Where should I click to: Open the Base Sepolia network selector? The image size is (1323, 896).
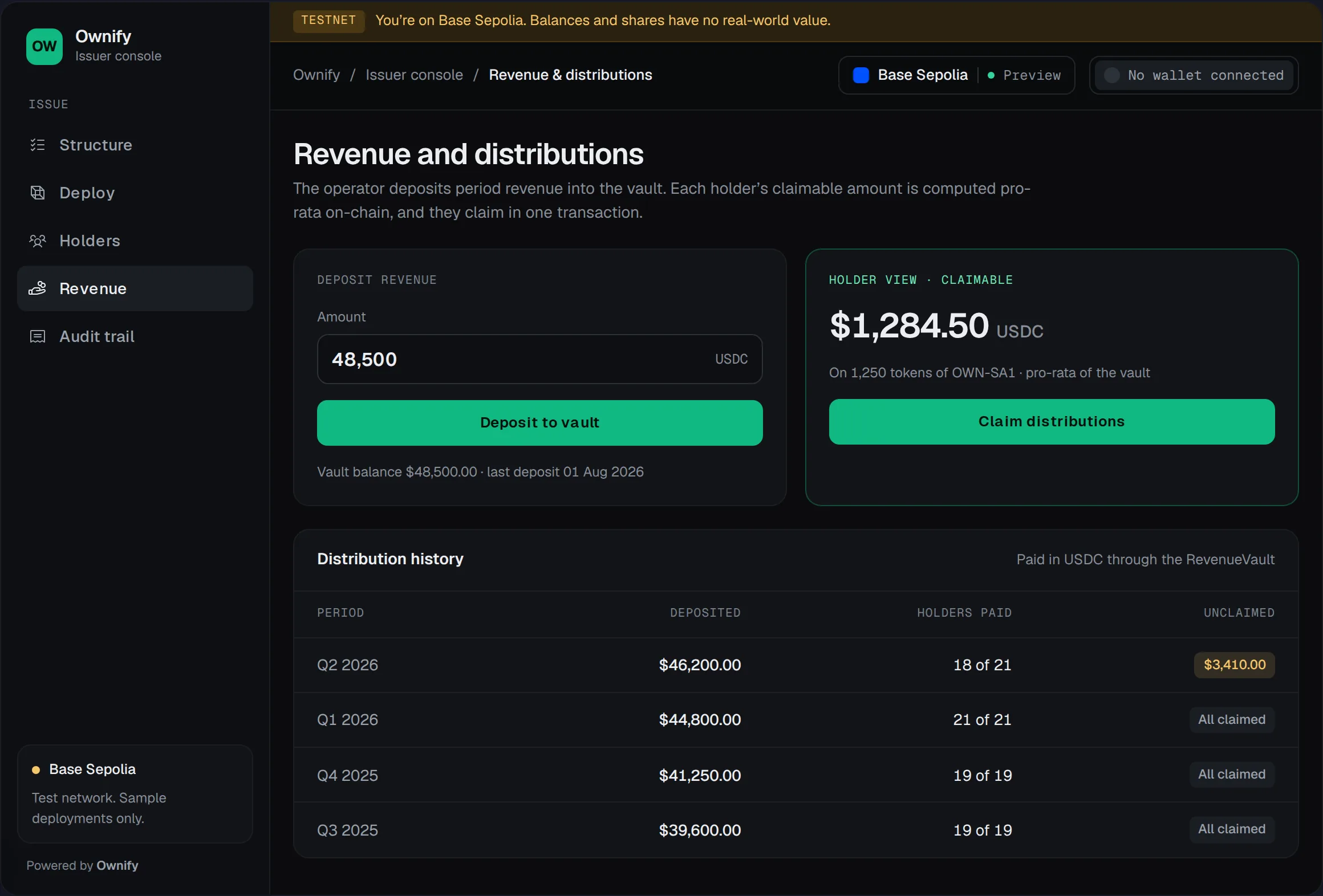click(x=957, y=75)
